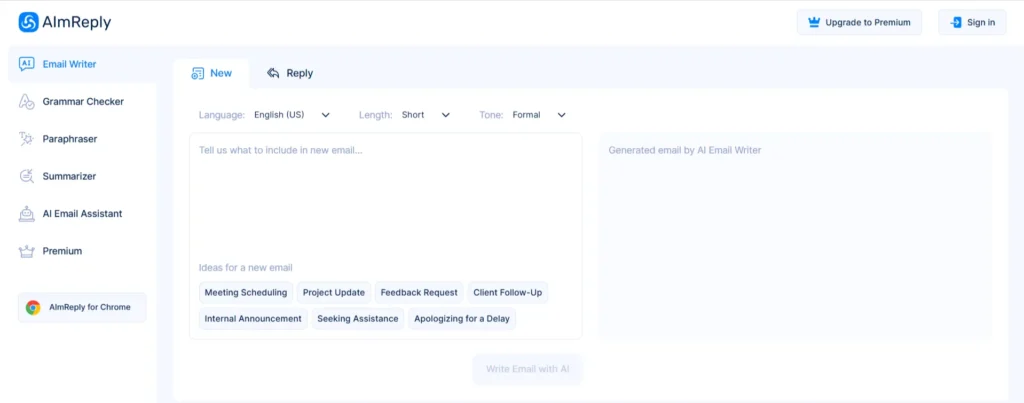Open Paraphraser in sidebar
Screen dimensions: 1024x403
coord(82,138)
